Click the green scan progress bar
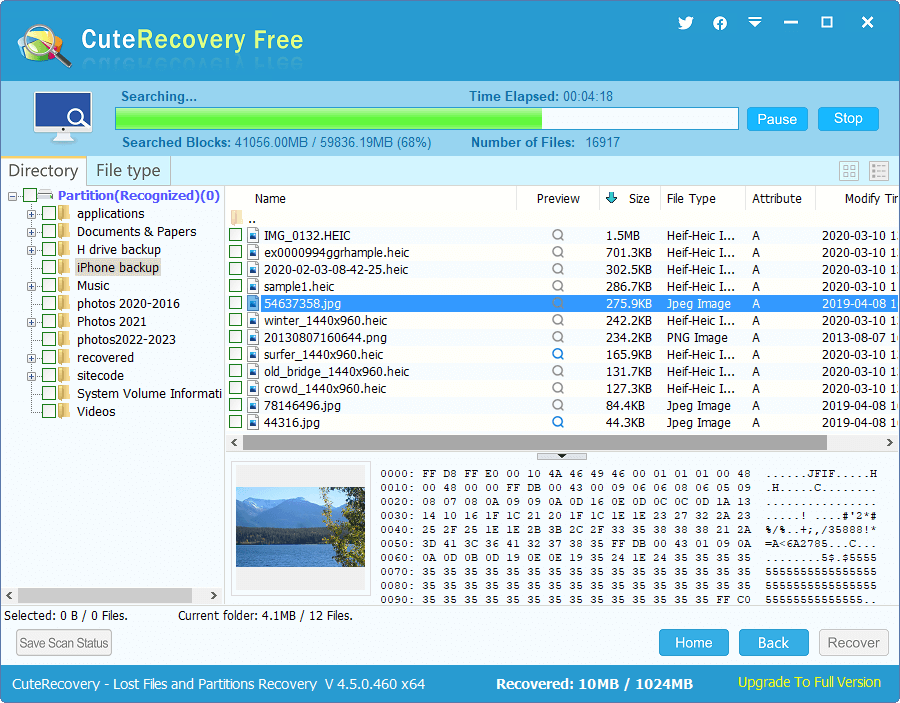Screen dimensions: 900x703 [x=426, y=119]
